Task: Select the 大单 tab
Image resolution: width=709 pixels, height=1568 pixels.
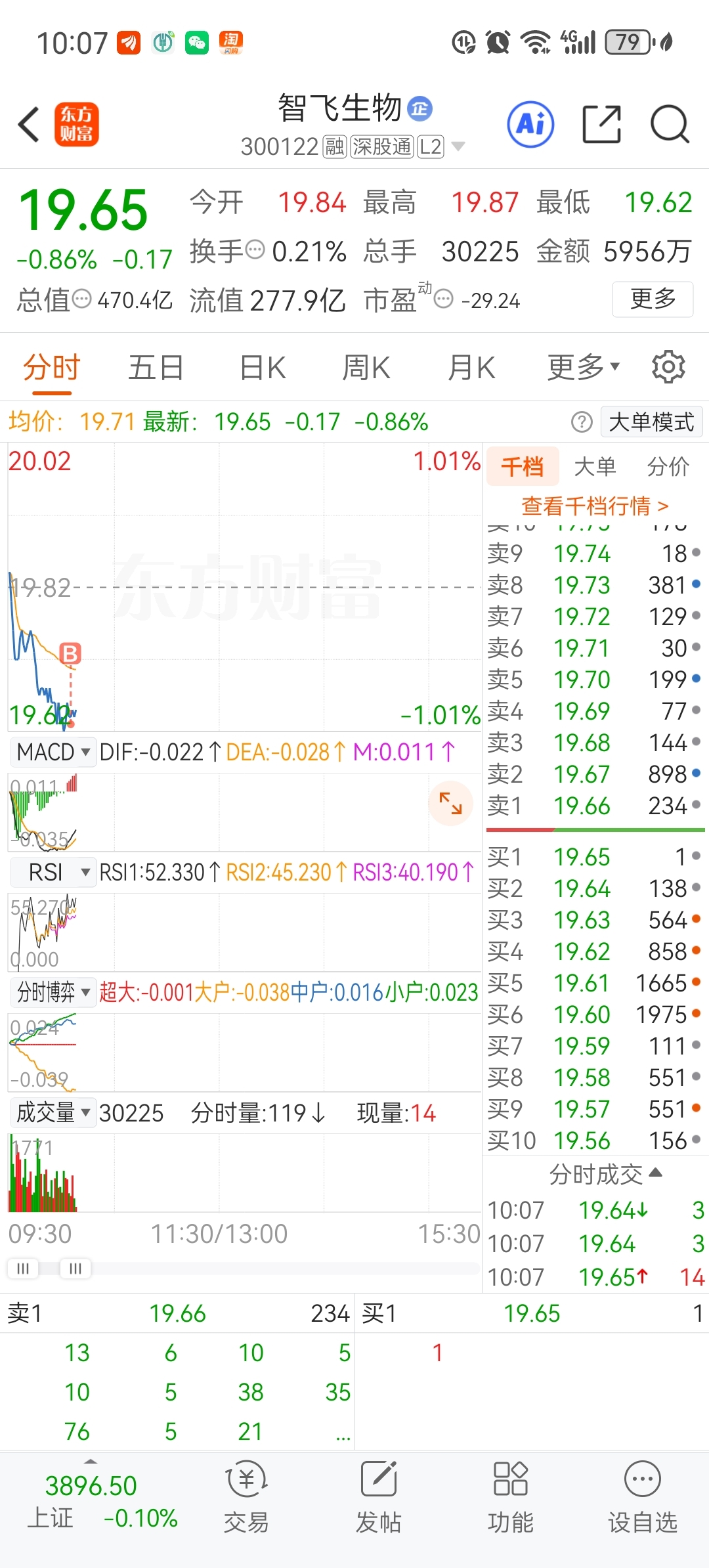Action: click(x=595, y=466)
